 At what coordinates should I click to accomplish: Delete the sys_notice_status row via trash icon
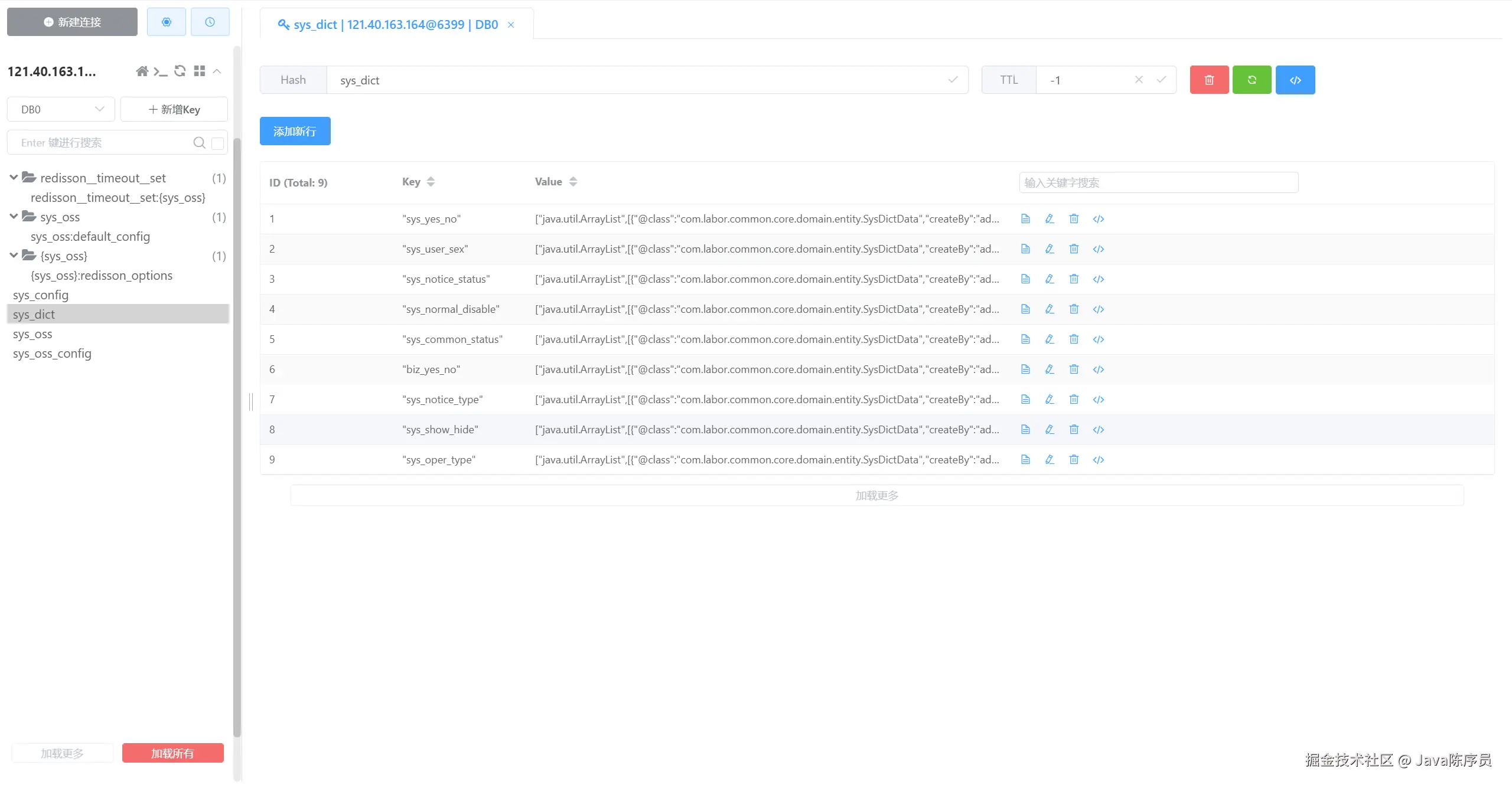click(x=1074, y=279)
